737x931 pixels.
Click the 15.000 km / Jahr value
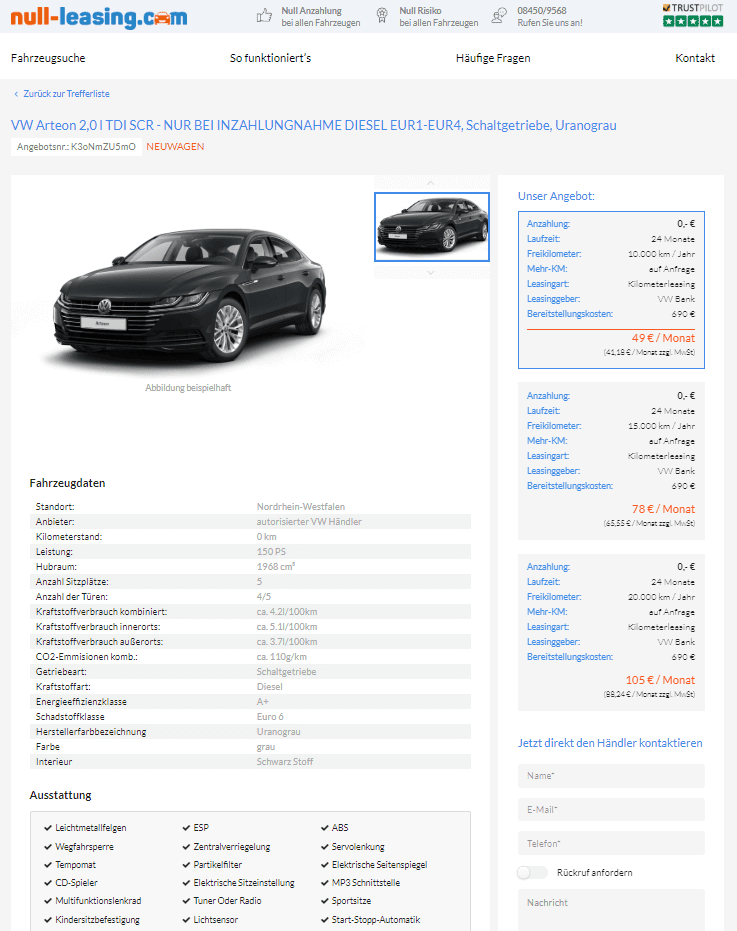point(661,426)
